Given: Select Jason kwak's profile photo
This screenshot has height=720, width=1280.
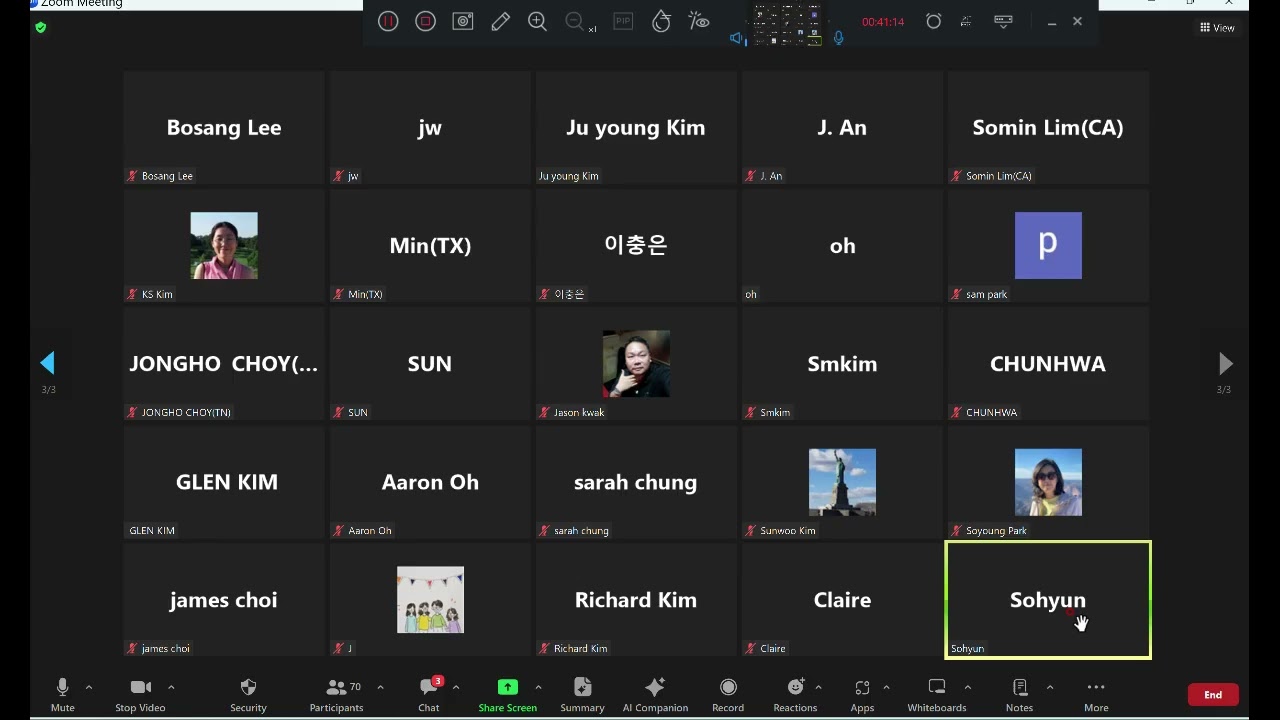Looking at the screenshot, I should [x=636, y=364].
